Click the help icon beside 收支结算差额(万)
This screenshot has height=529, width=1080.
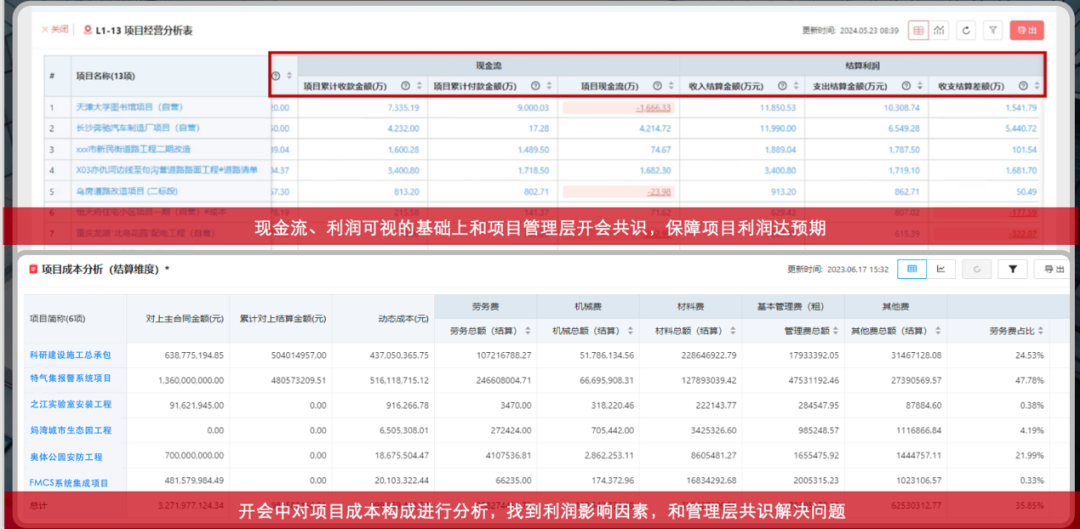(x=1023, y=86)
